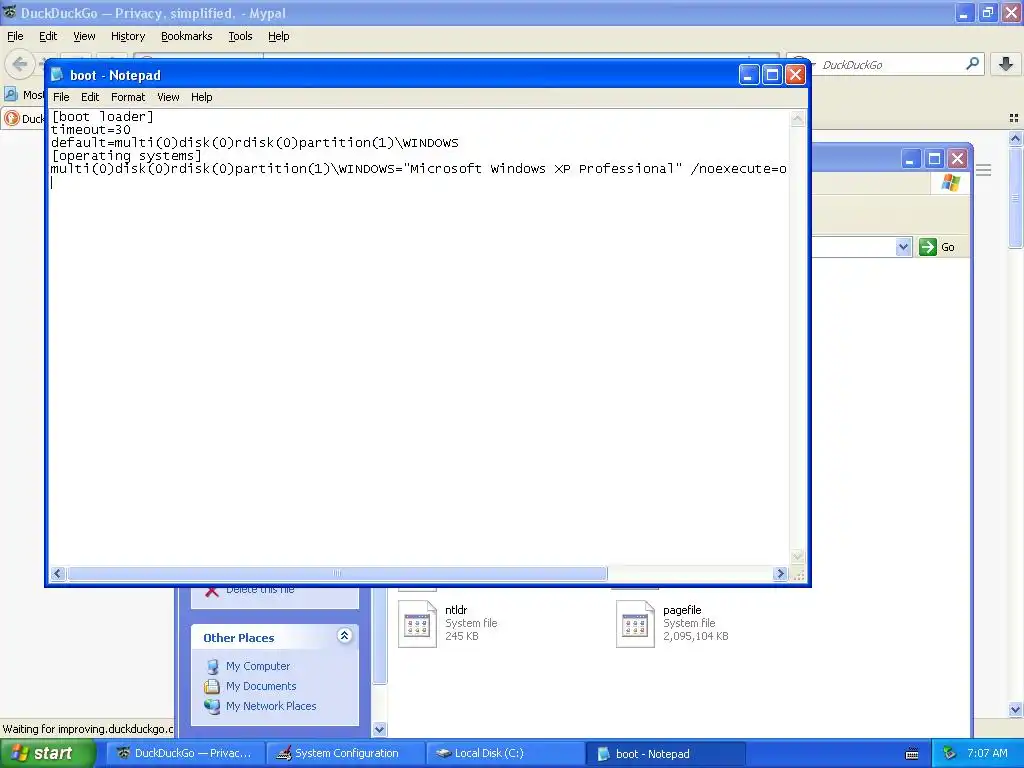Image resolution: width=1024 pixels, height=768 pixels.
Task: Open Notepad Edit menu
Action: click(x=89, y=97)
